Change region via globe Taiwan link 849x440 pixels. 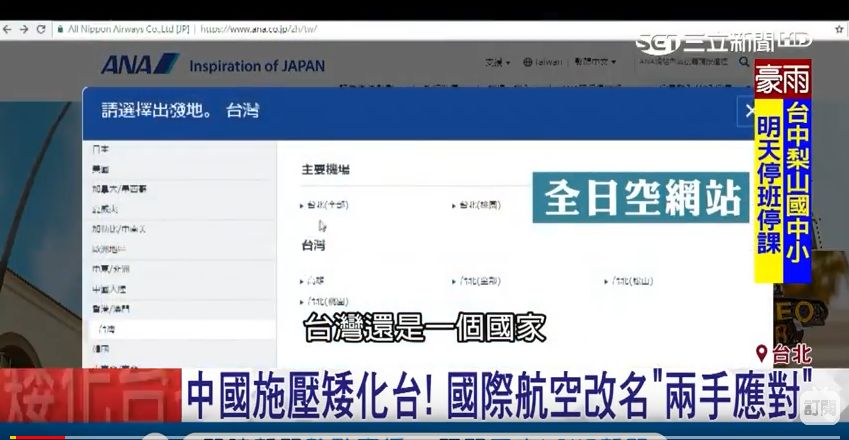click(x=543, y=62)
